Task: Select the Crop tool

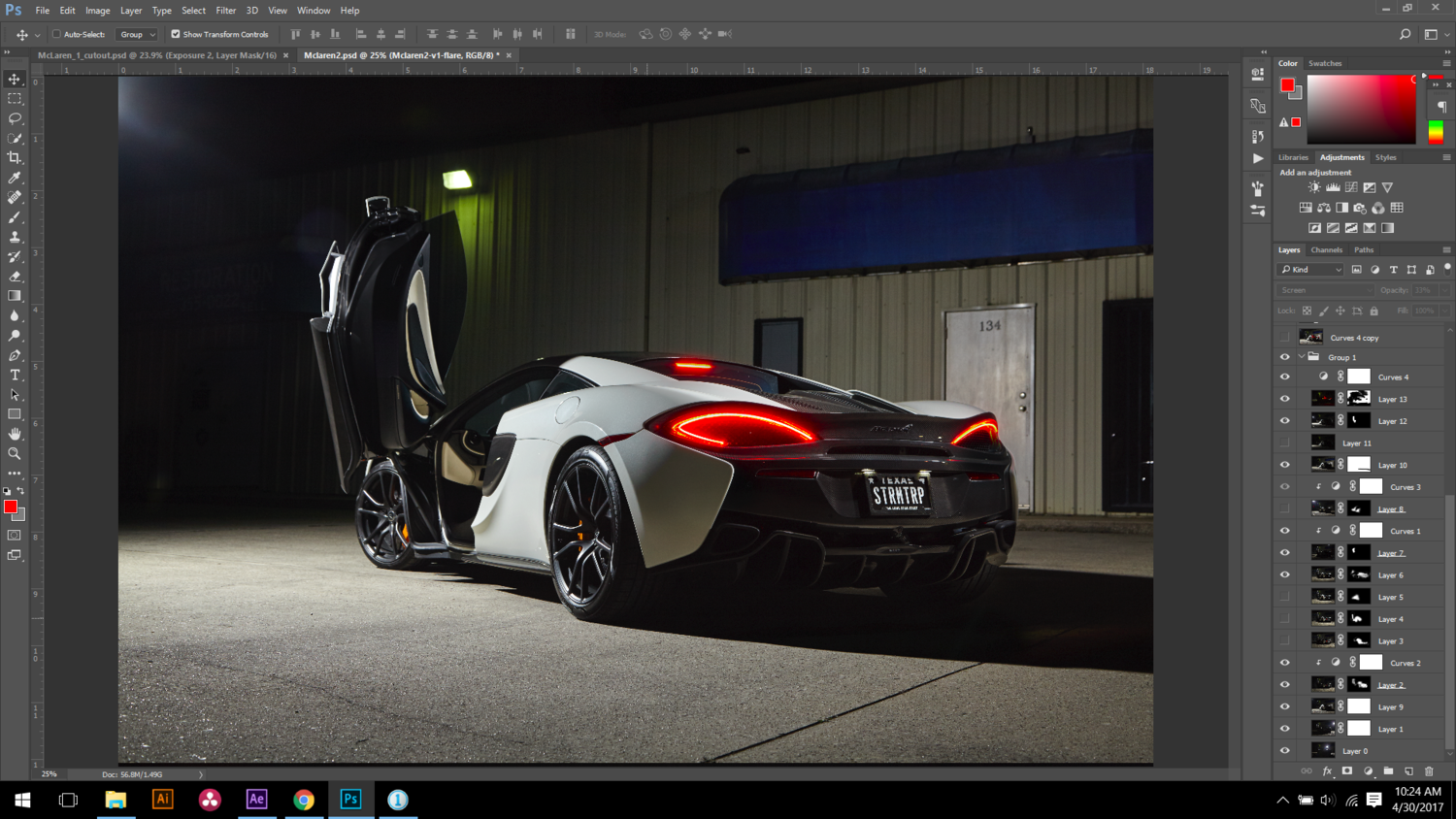Action: point(15,157)
